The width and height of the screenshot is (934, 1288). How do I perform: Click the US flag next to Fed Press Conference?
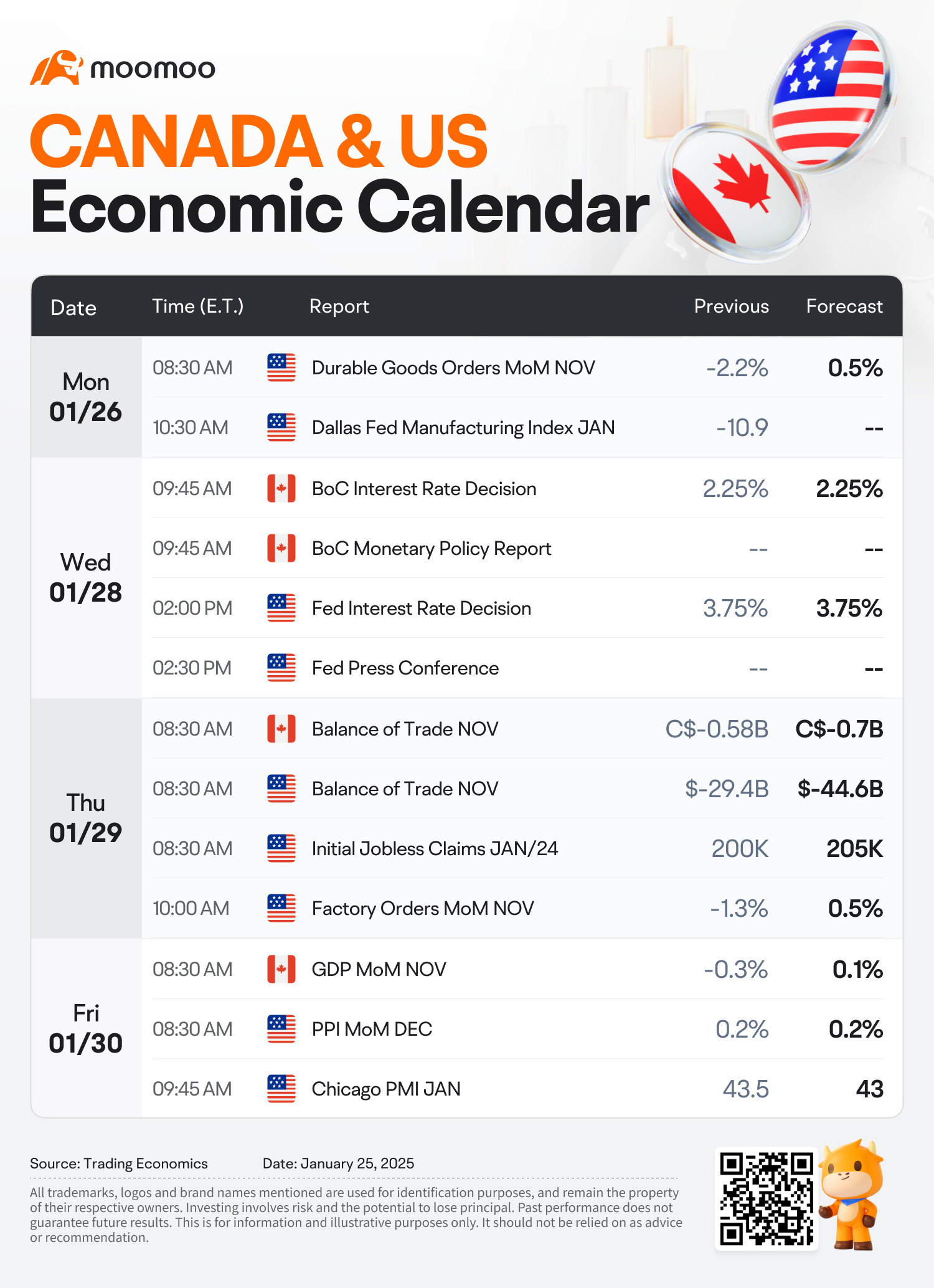click(281, 668)
